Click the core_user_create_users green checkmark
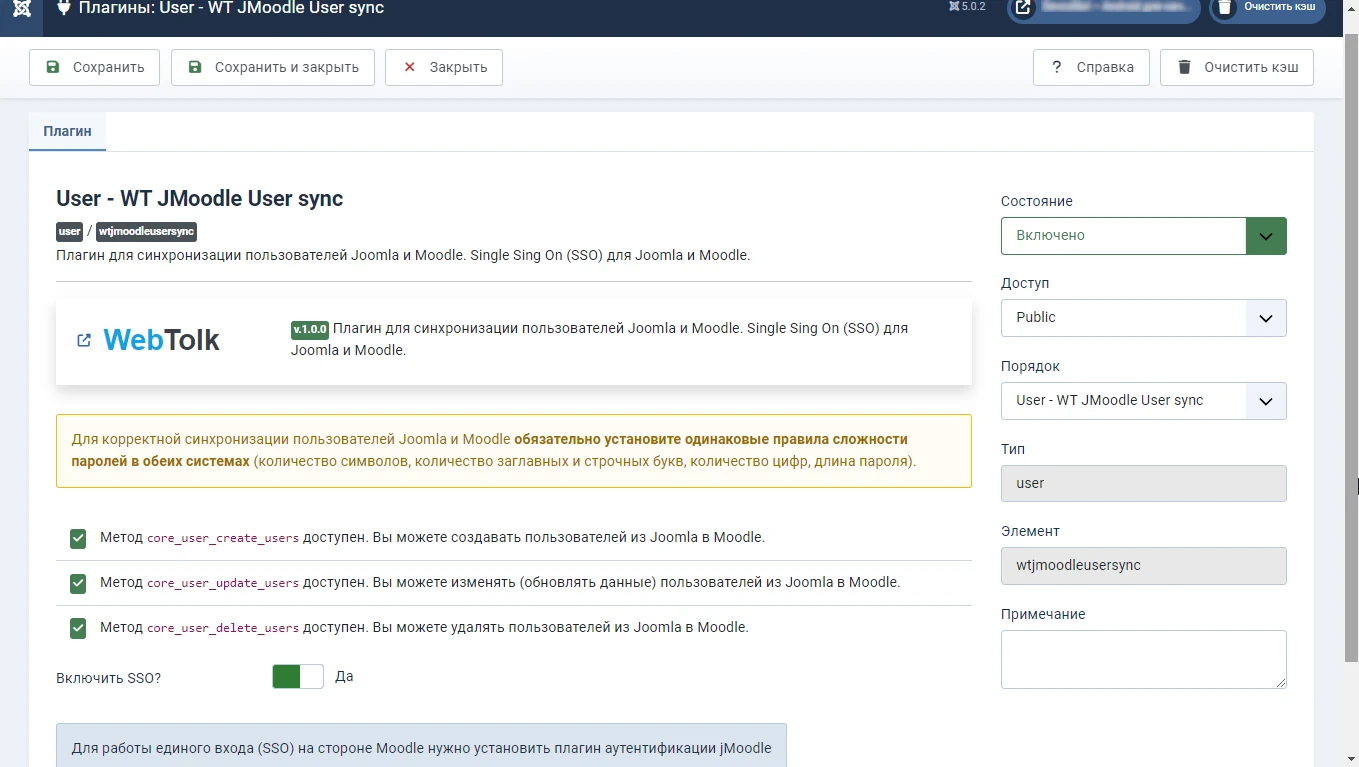Image resolution: width=1359 pixels, height=767 pixels. [78, 539]
